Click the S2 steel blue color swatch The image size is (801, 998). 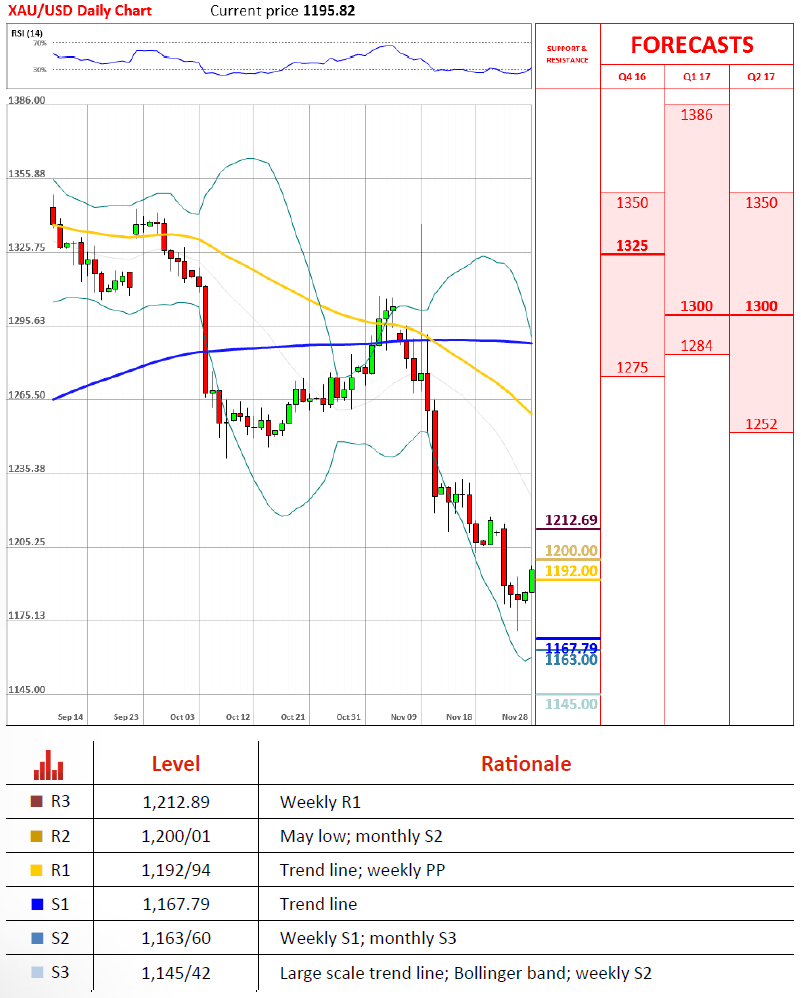coord(36,938)
